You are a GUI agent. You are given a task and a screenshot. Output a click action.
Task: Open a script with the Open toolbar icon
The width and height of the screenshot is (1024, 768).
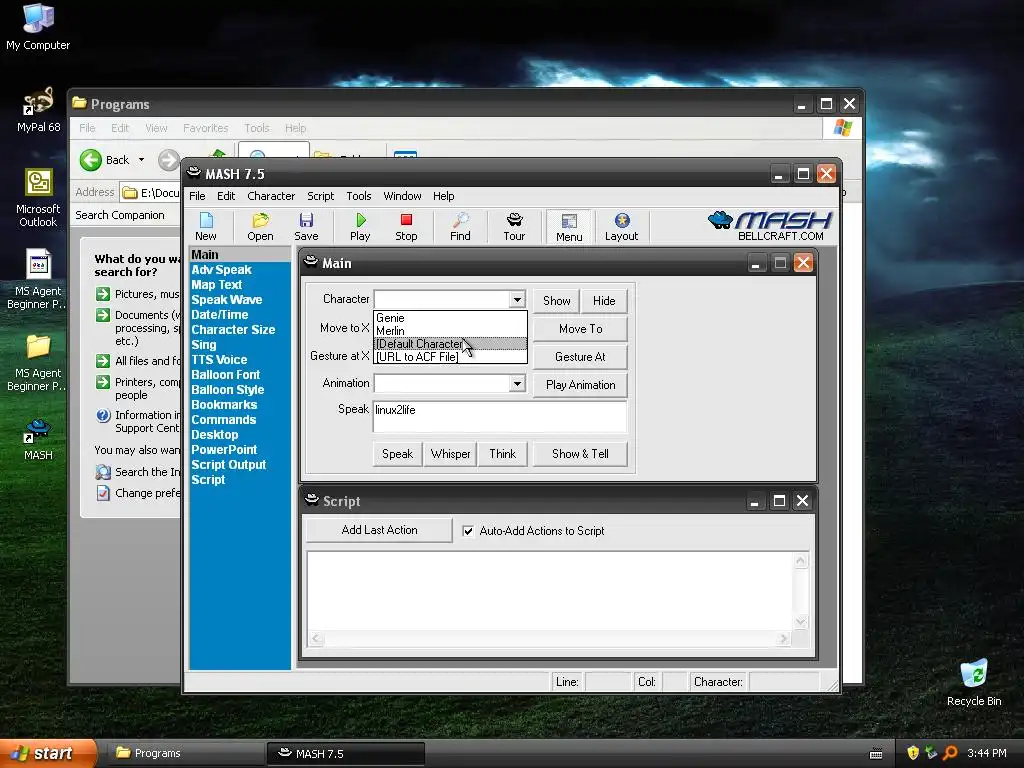260,227
